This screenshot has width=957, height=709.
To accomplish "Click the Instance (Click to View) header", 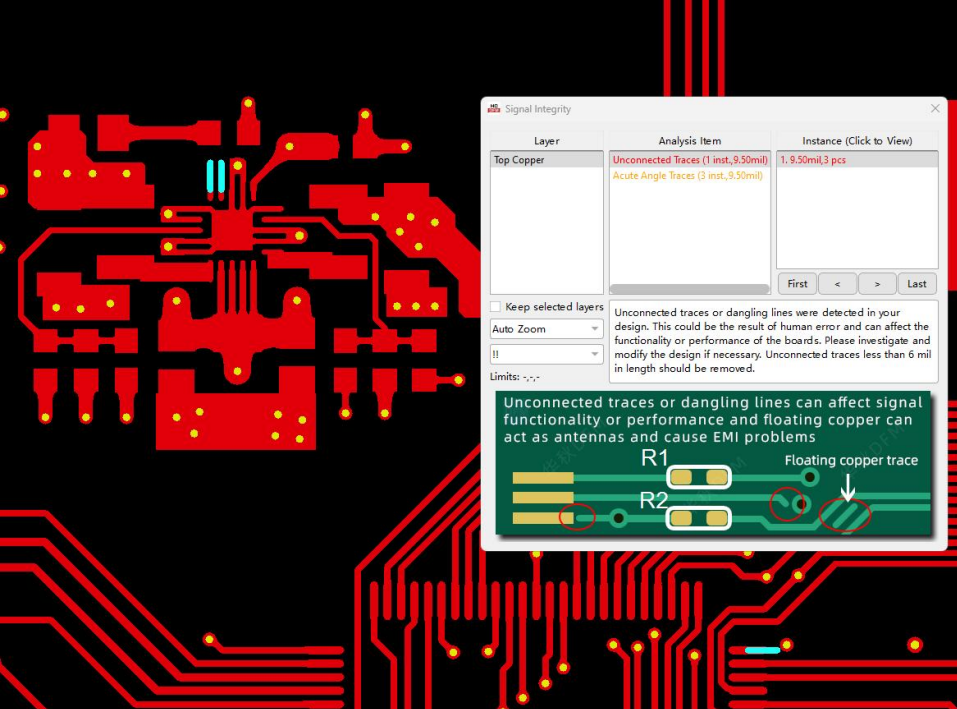I will (857, 141).
